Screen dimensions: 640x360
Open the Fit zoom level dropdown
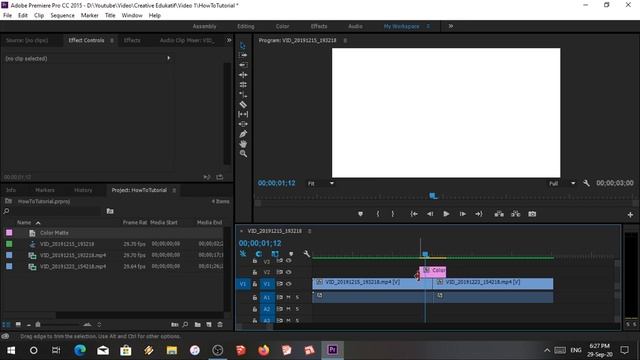point(320,183)
